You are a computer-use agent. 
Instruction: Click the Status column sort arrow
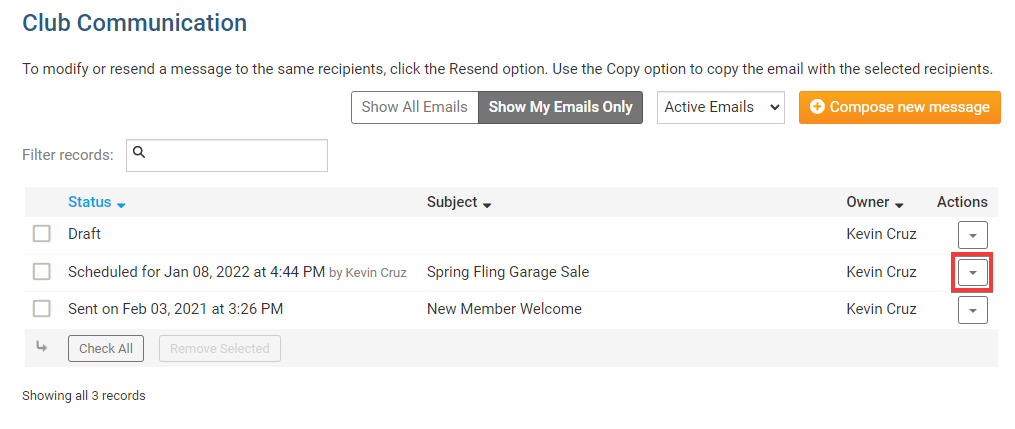tap(122, 204)
